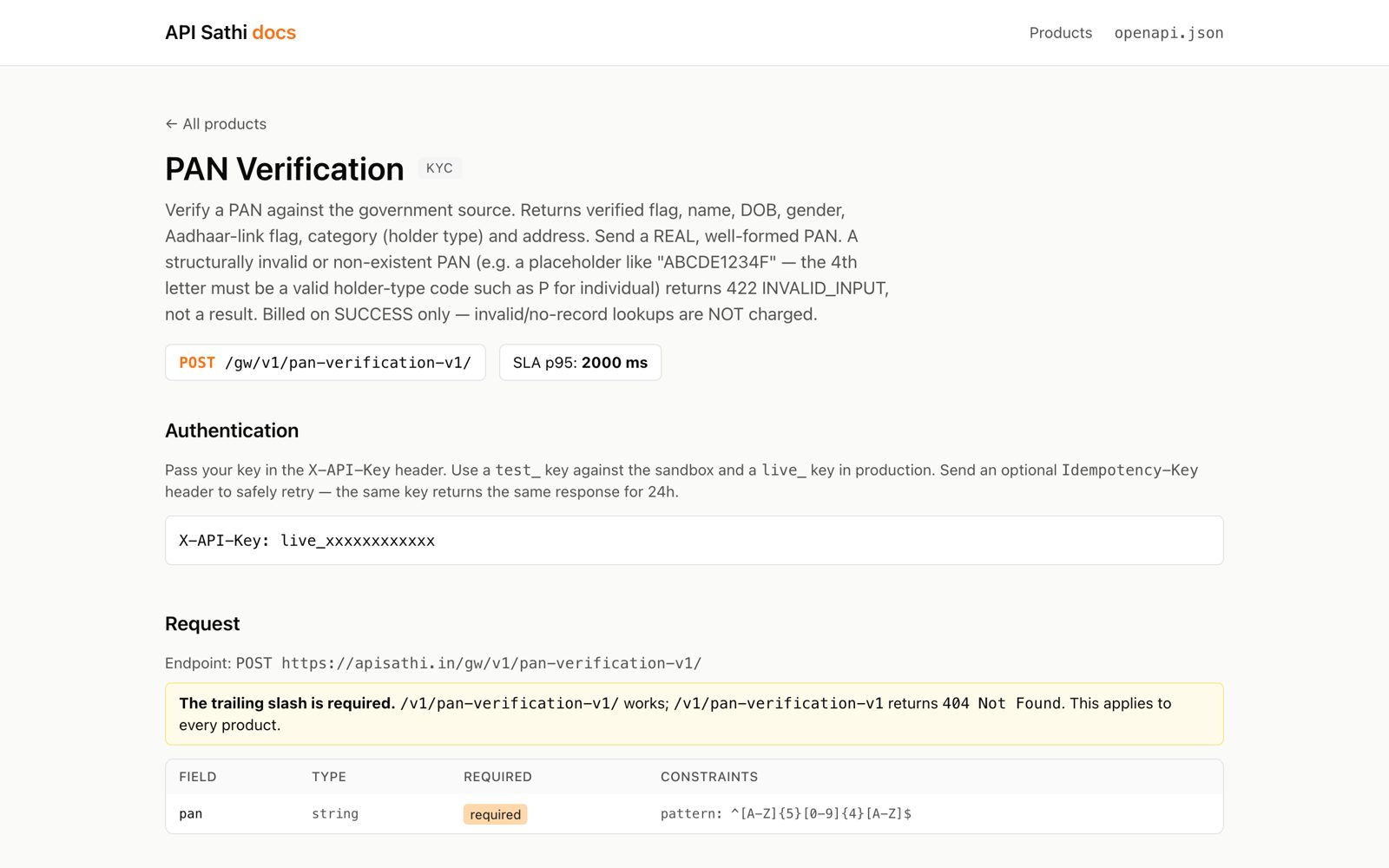Click the Request section heading

coord(202,624)
